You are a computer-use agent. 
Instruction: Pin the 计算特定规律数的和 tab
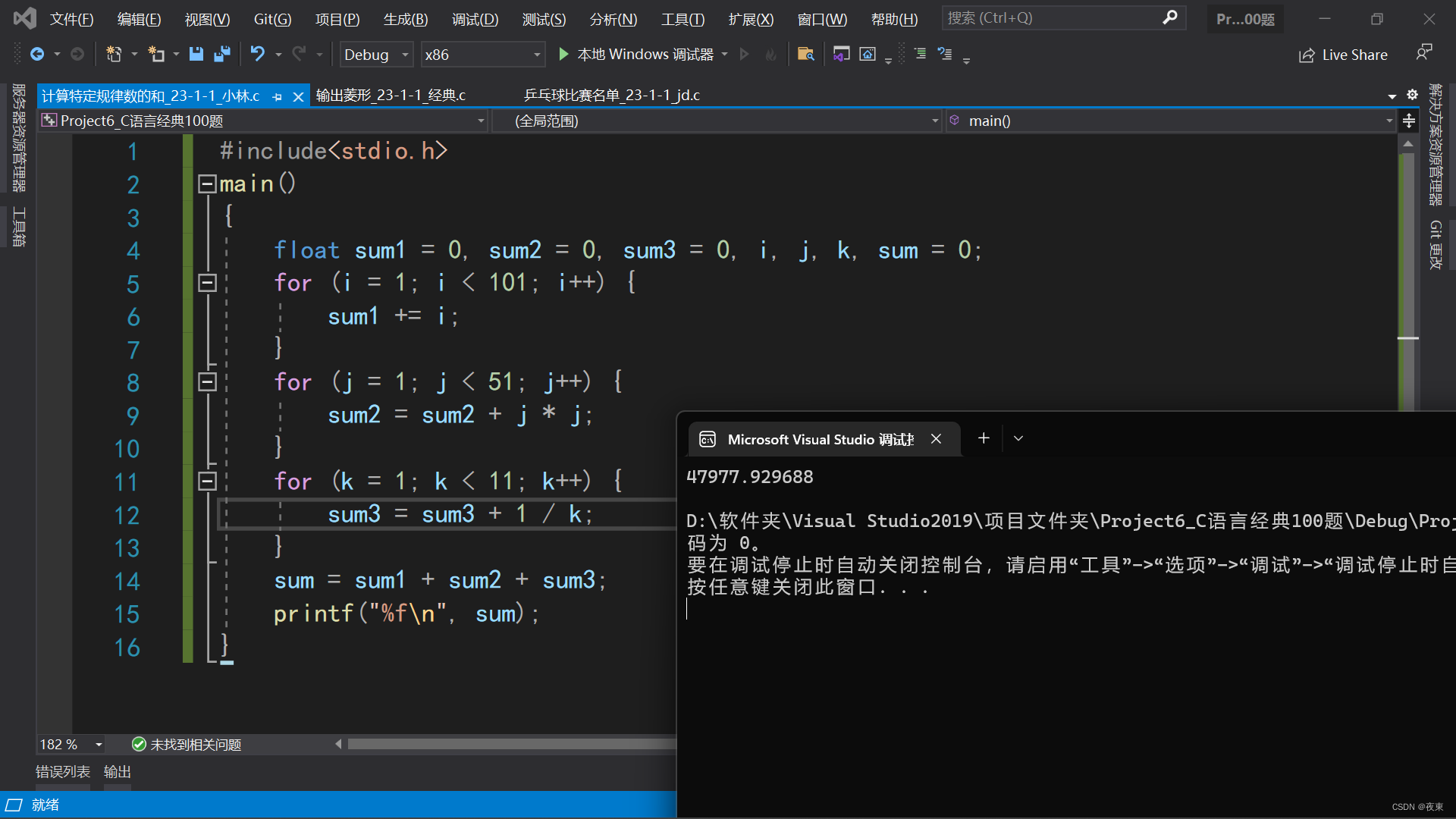[x=278, y=96]
